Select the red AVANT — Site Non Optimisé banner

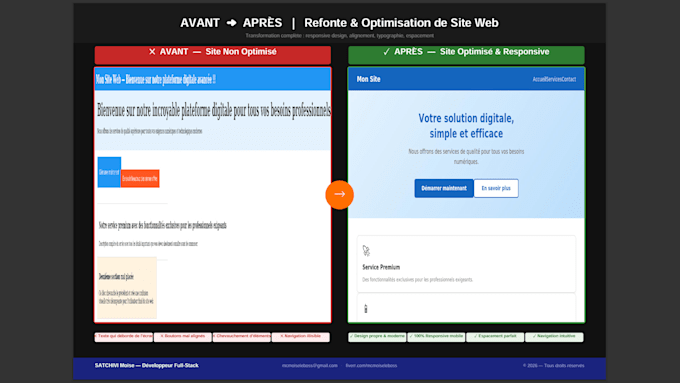click(212, 55)
